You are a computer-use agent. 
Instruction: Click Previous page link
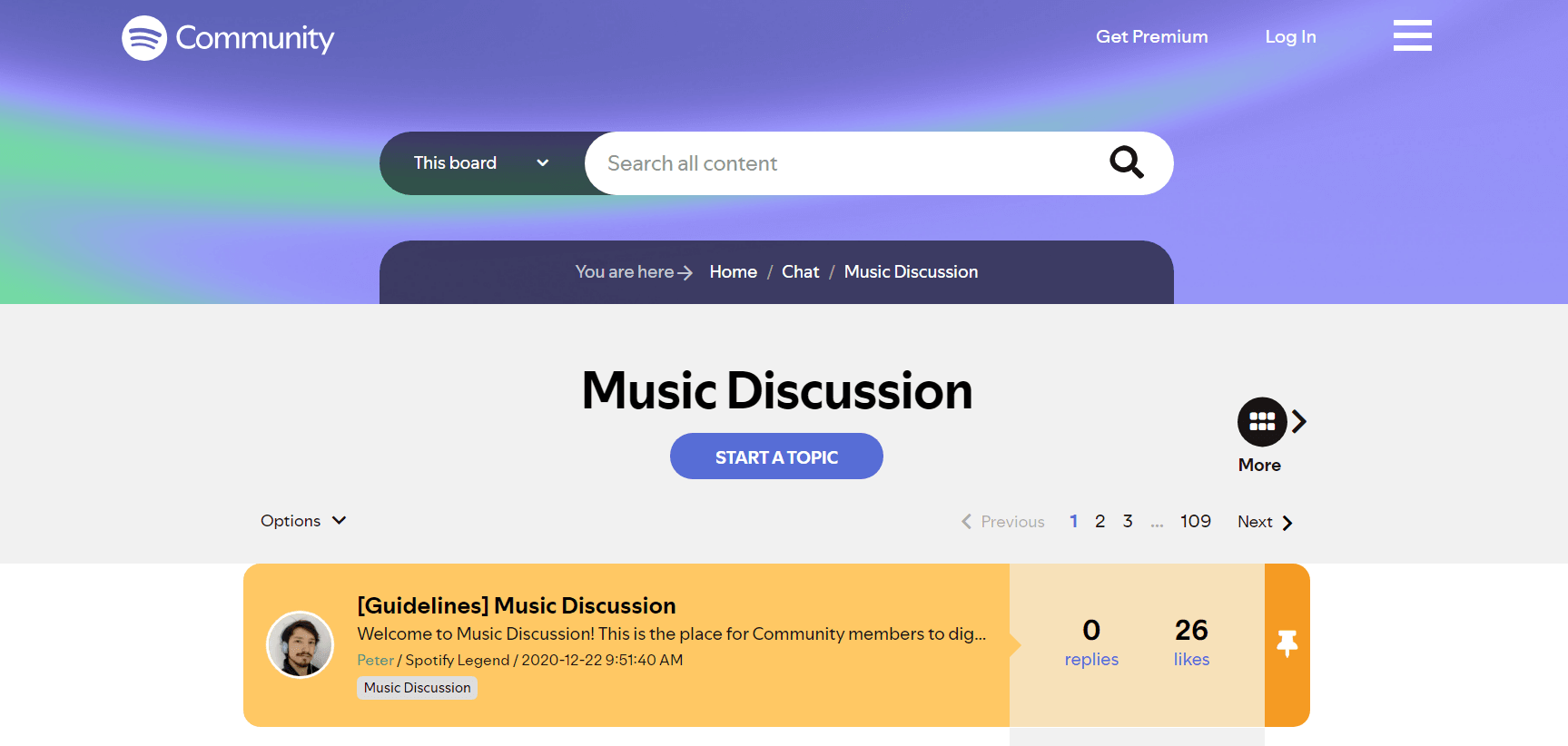click(1003, 522)
